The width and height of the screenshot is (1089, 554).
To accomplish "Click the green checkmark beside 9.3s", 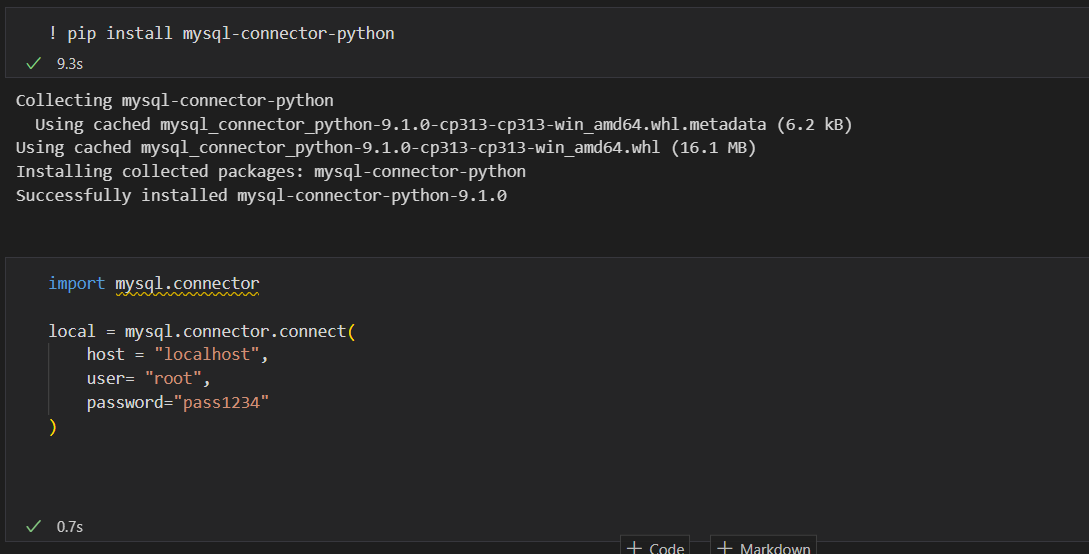I will (33, 64).
